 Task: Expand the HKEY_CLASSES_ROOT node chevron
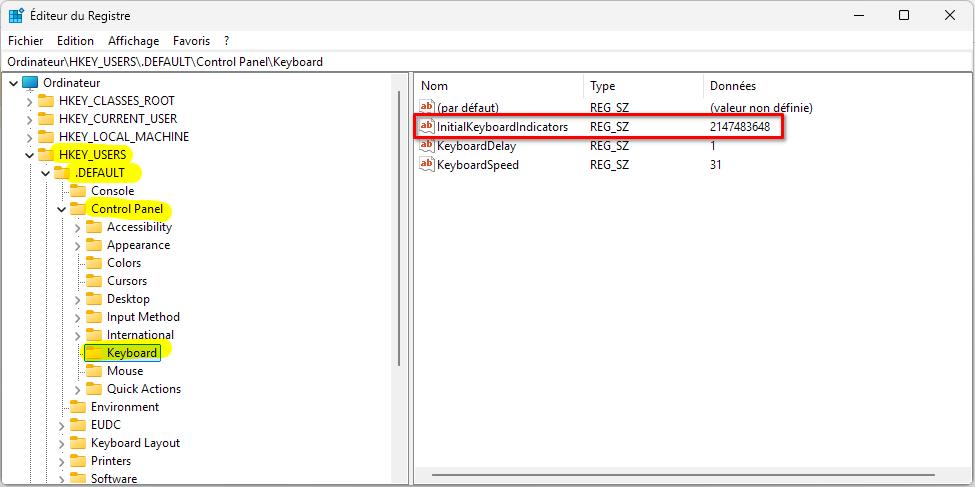point(29,101)
